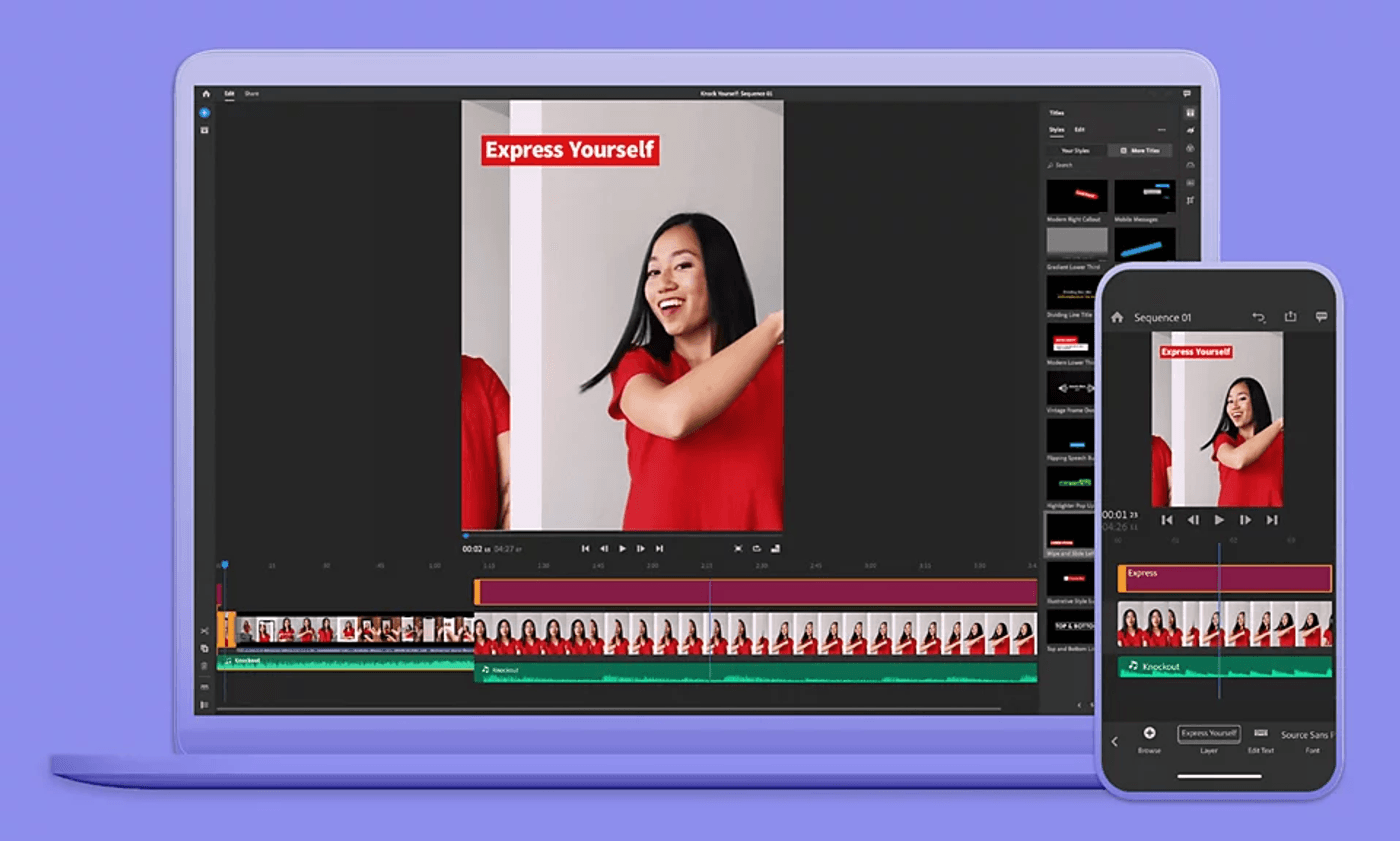Click the laptop timeline horizontal scrollbar
Viewport: 1400px width, 841px height.
click(x=610, y=709)
